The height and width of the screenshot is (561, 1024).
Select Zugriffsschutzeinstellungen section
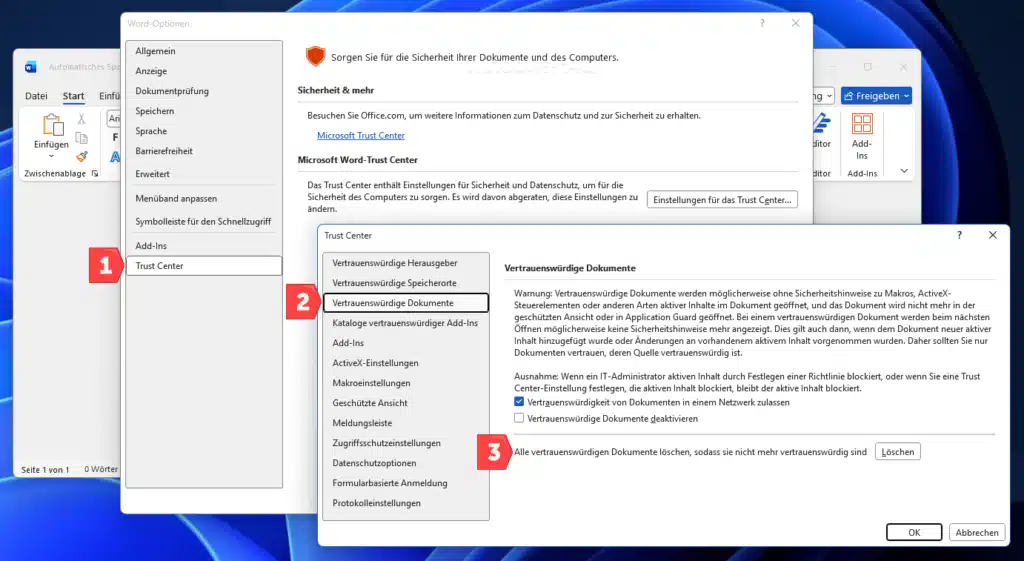[406, 443]
